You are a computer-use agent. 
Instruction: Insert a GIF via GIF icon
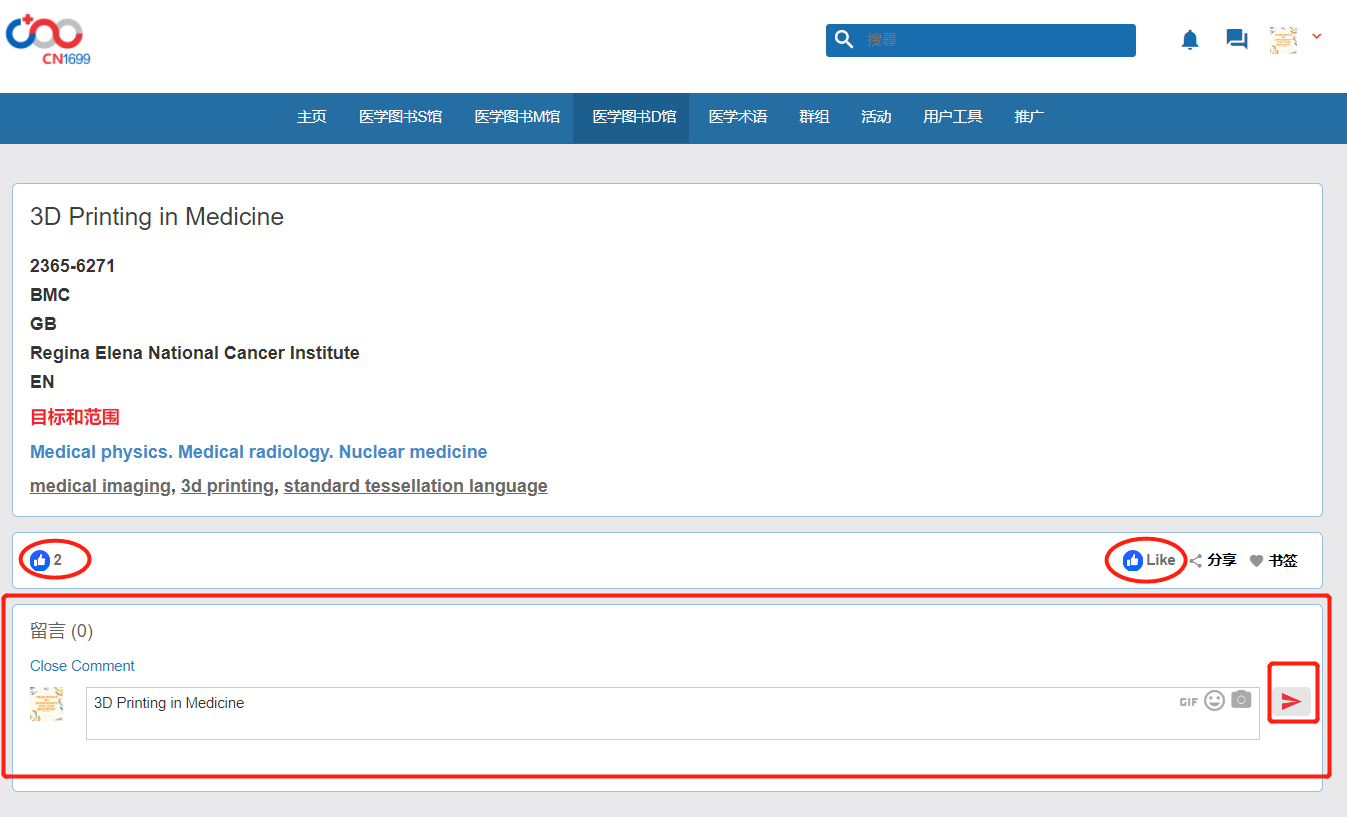coord(1188,702)
